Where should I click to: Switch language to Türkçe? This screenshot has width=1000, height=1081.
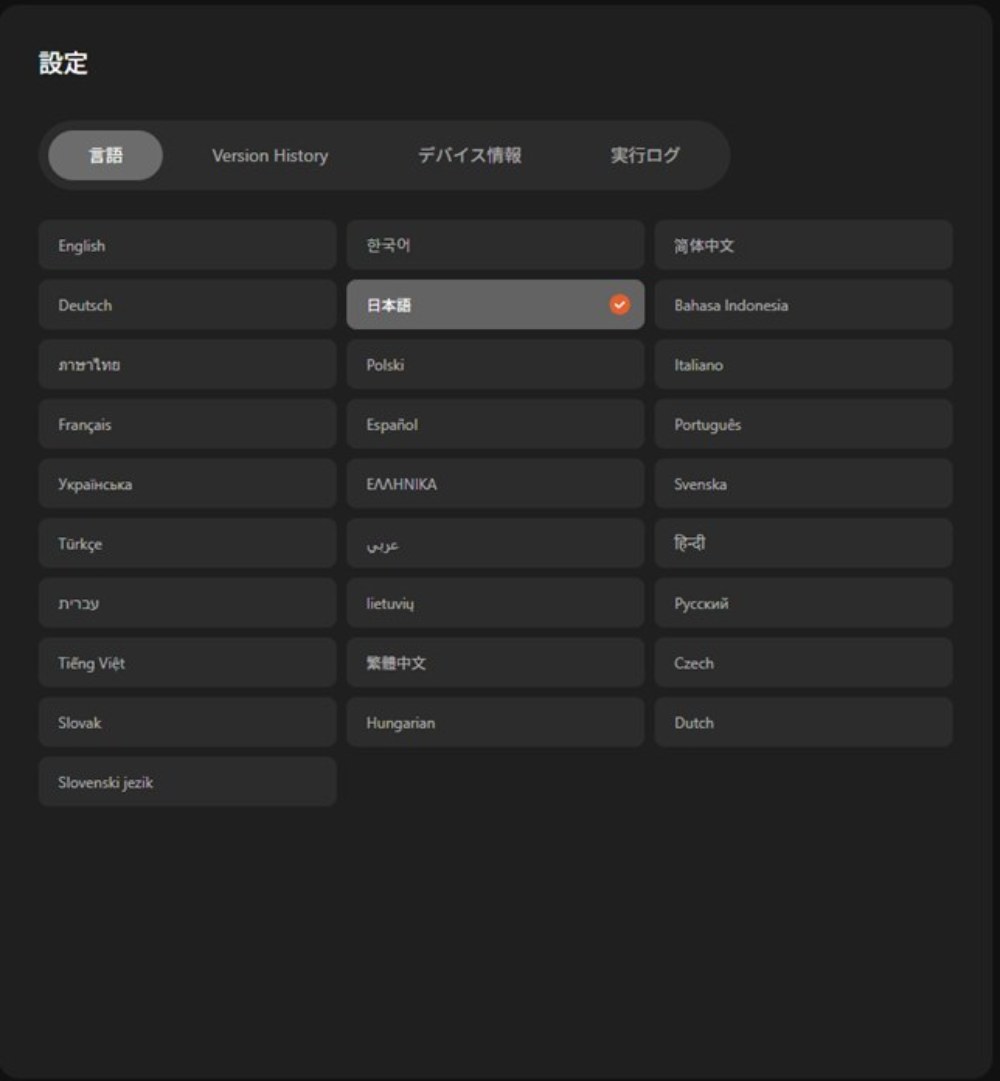[187, 544]
